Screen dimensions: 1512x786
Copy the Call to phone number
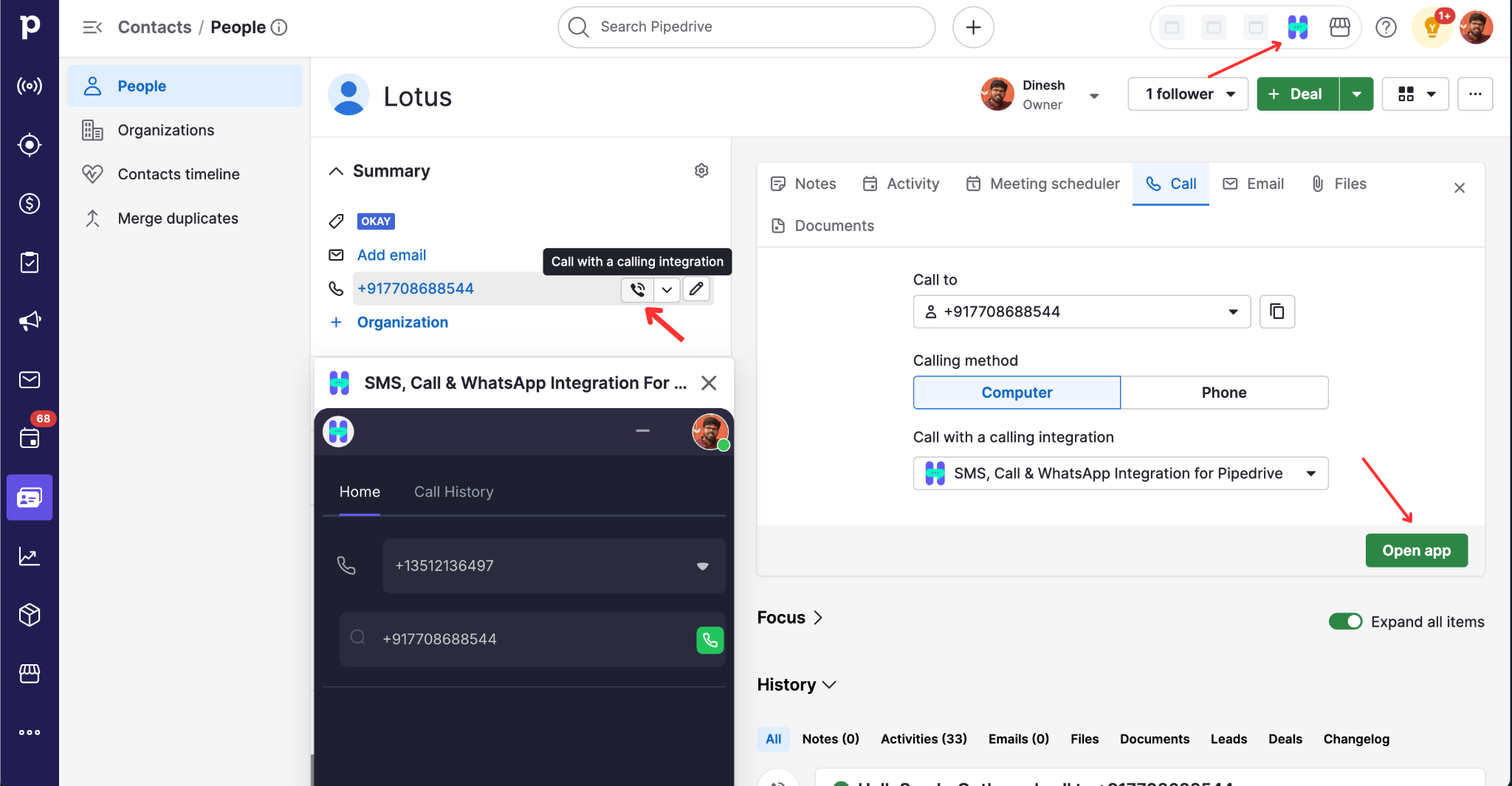coord(1277,311)
